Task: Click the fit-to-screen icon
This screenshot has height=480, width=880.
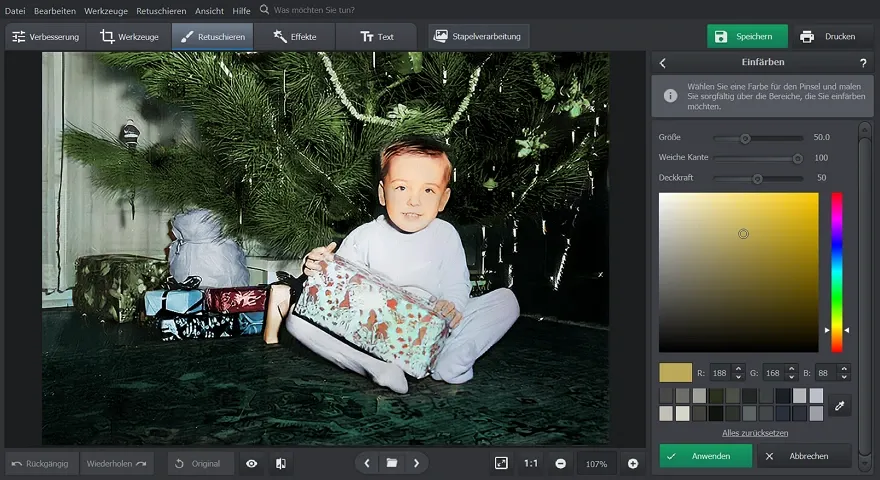Action: tap(501, 463)
